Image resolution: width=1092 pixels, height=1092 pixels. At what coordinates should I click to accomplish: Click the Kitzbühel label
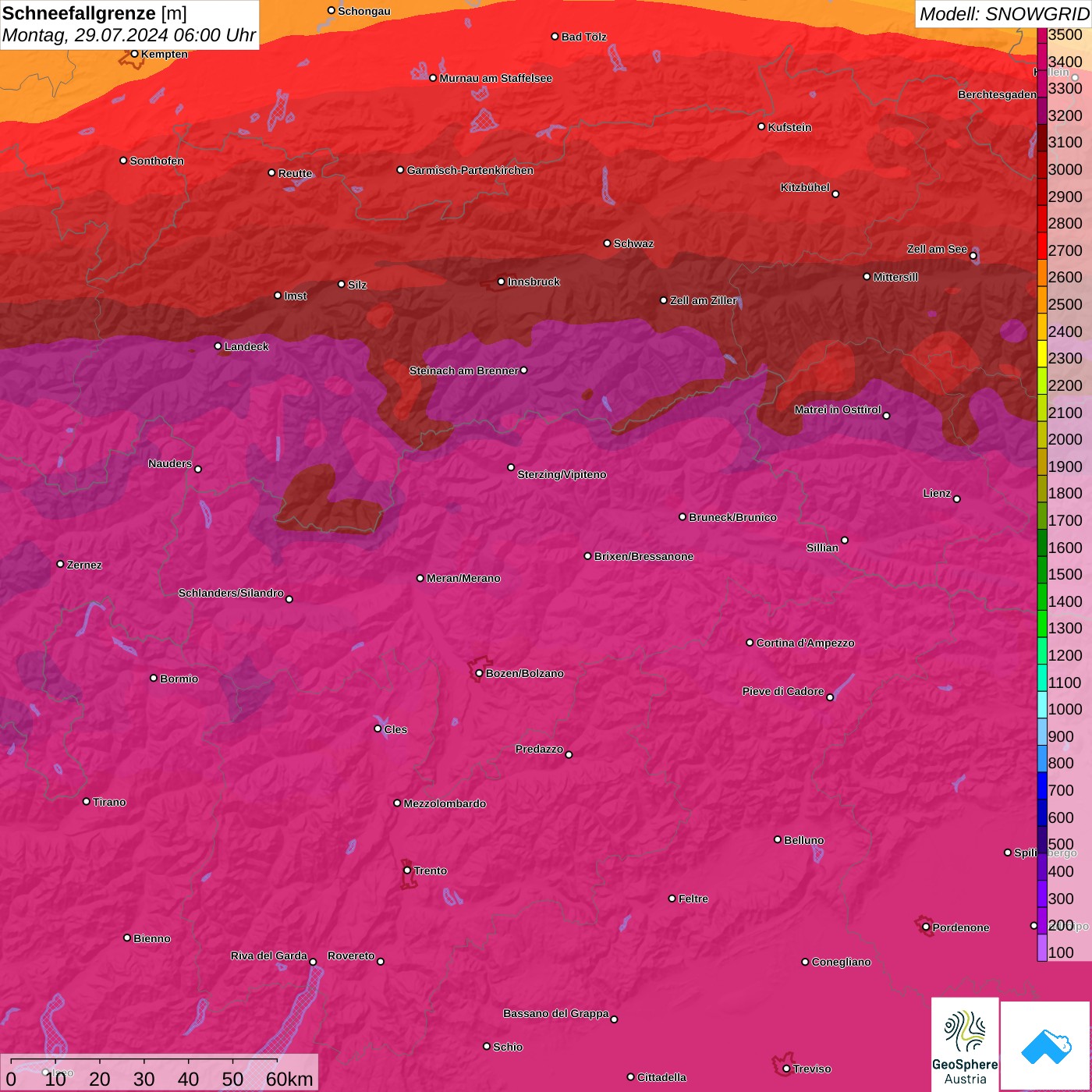coord(805,187)
